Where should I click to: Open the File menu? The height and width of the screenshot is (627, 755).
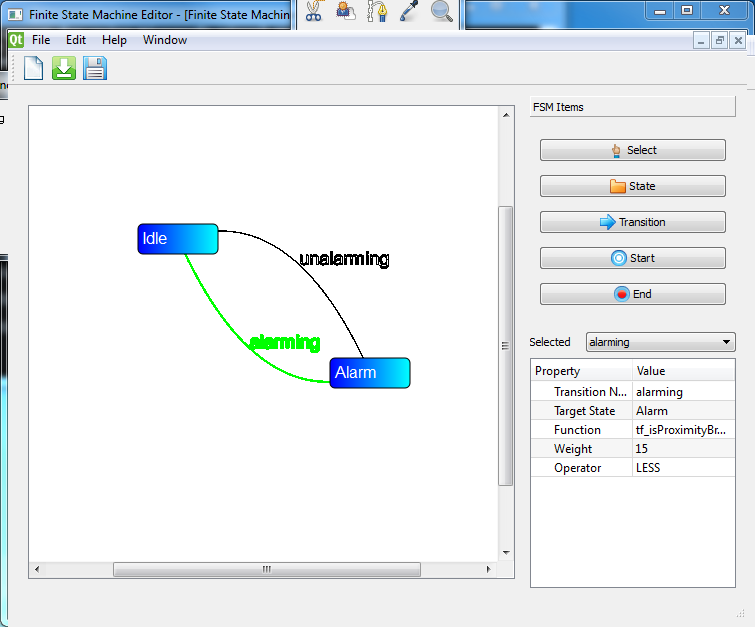coord(41,40)
